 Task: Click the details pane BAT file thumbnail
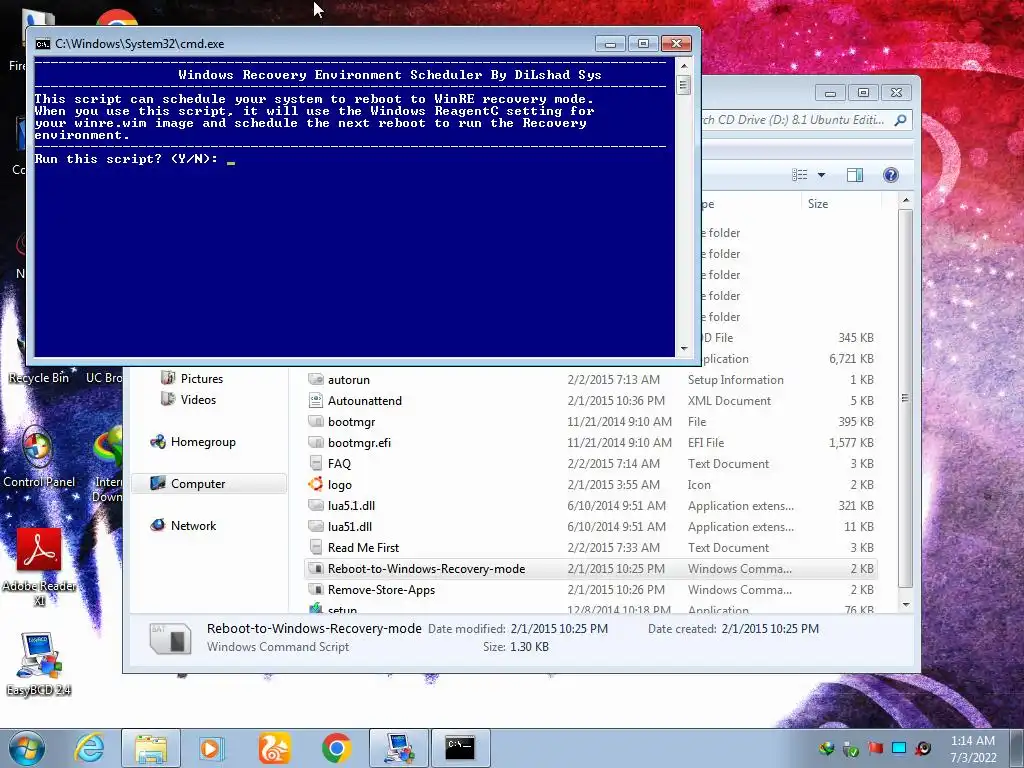[170, 638]
